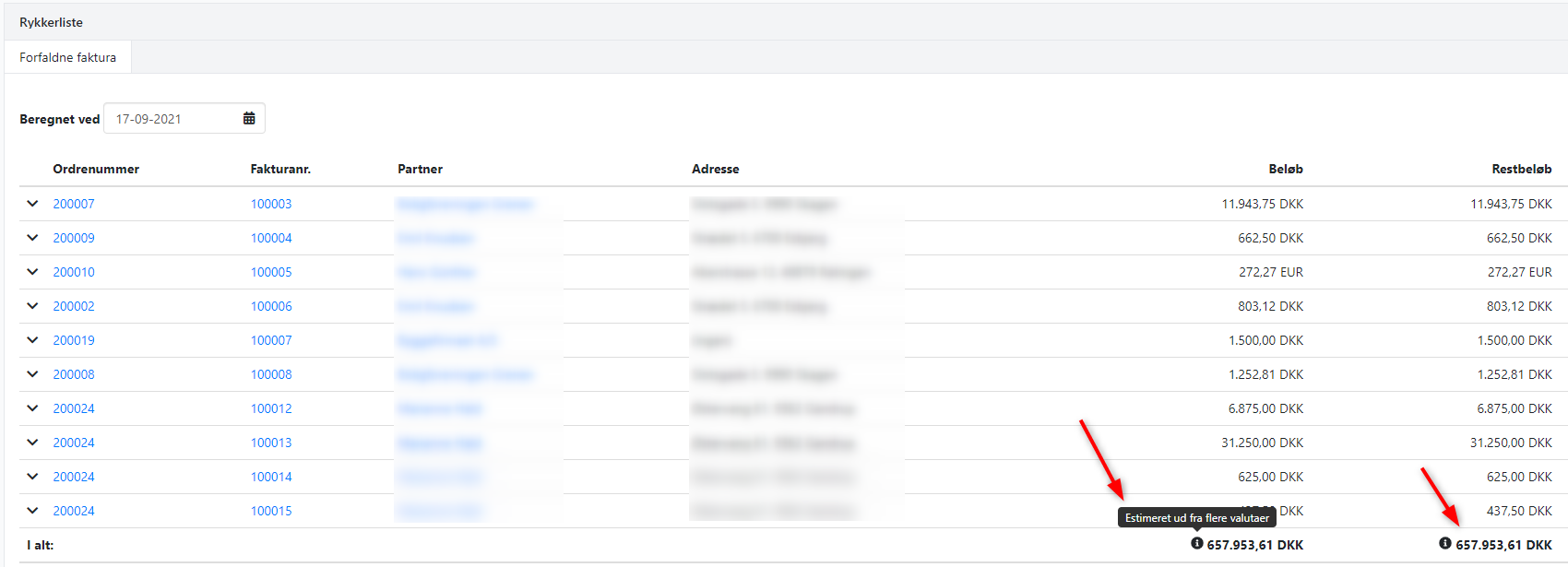Click the Restbeløb column header
The height and width of the screenshot is (567, 1568).
tap(1521, 169)
